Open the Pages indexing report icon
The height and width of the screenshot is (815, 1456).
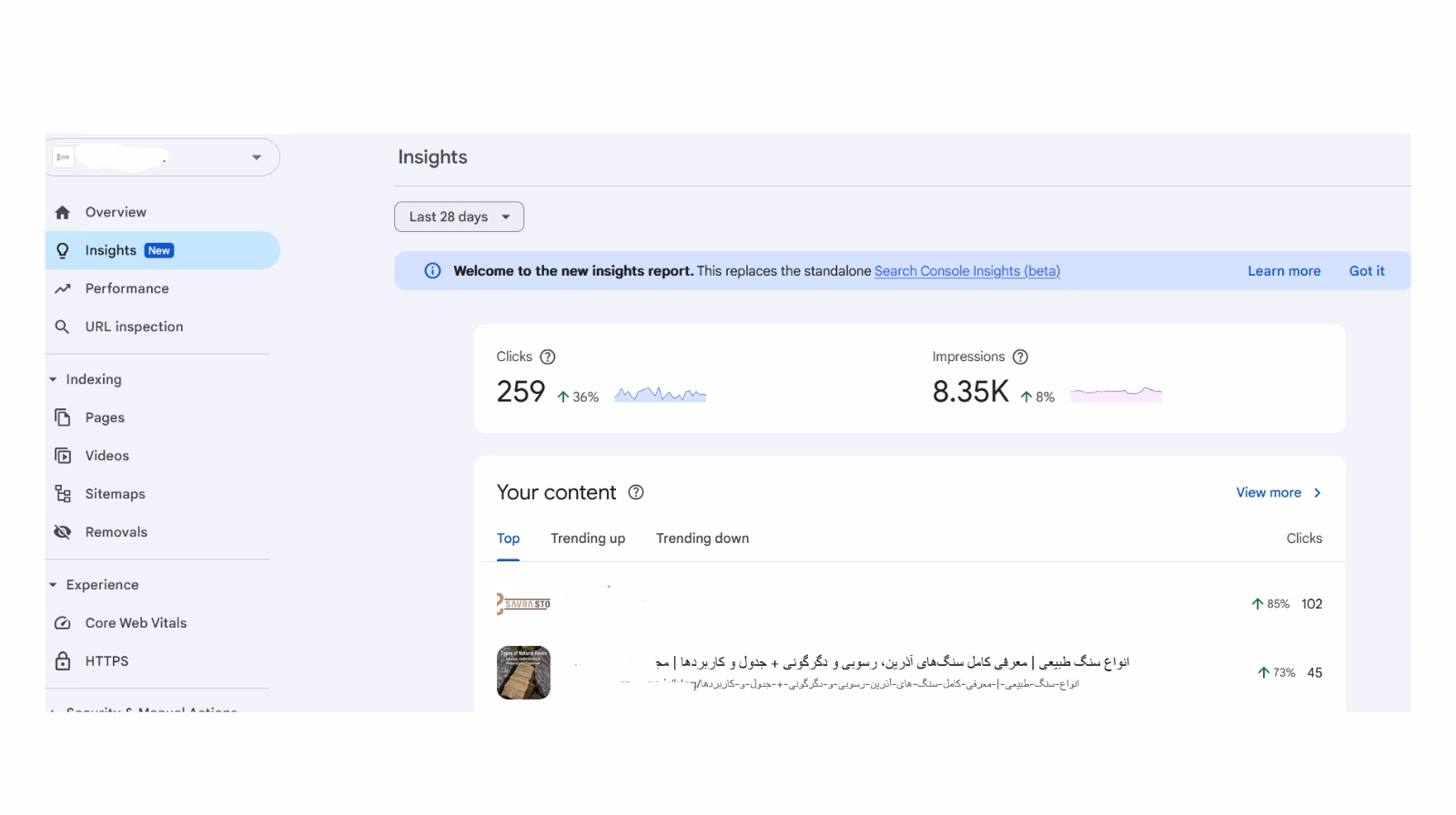coord(62,418)
